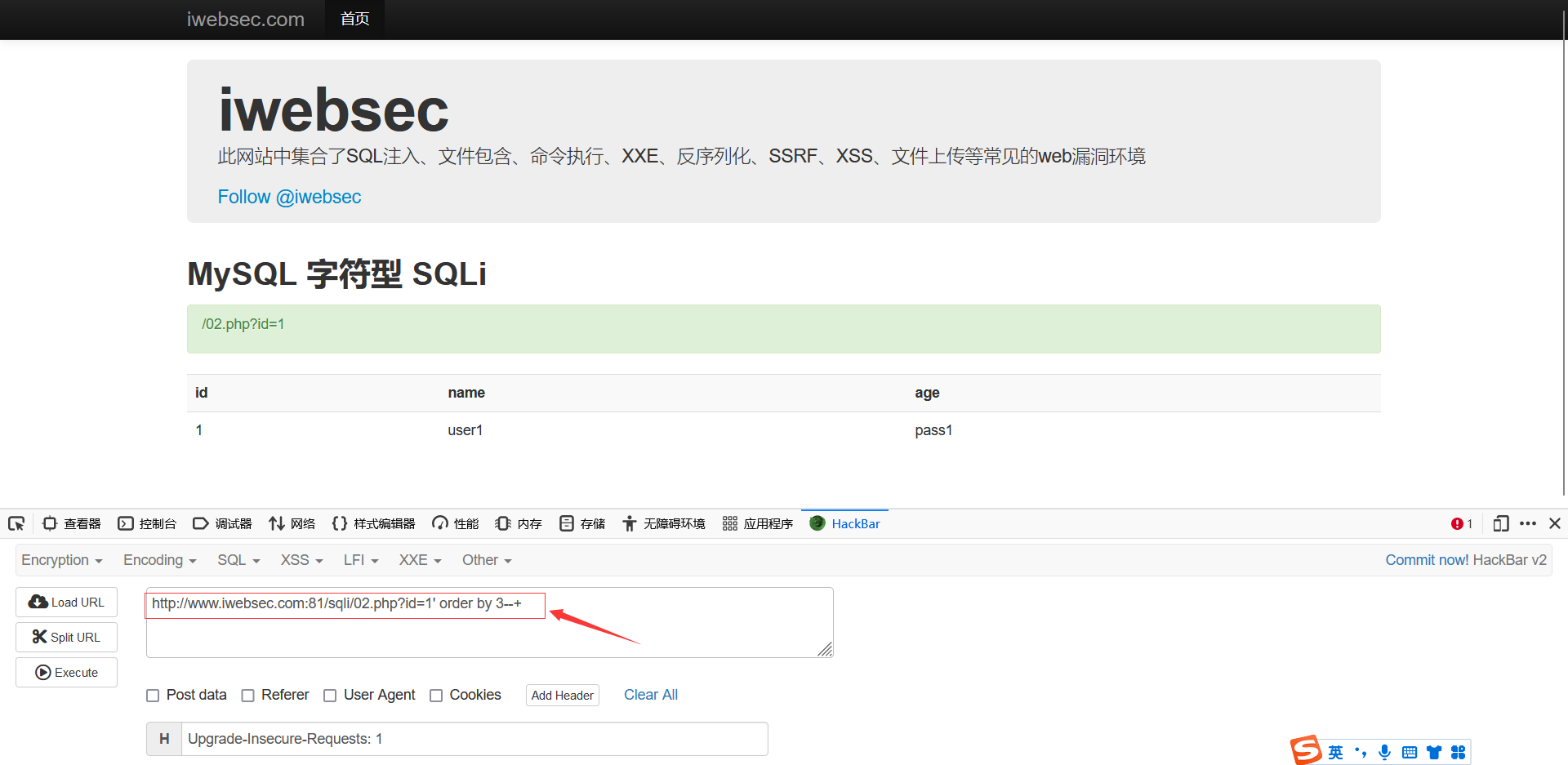Enable the Referer checkbox

pos(248,695)
